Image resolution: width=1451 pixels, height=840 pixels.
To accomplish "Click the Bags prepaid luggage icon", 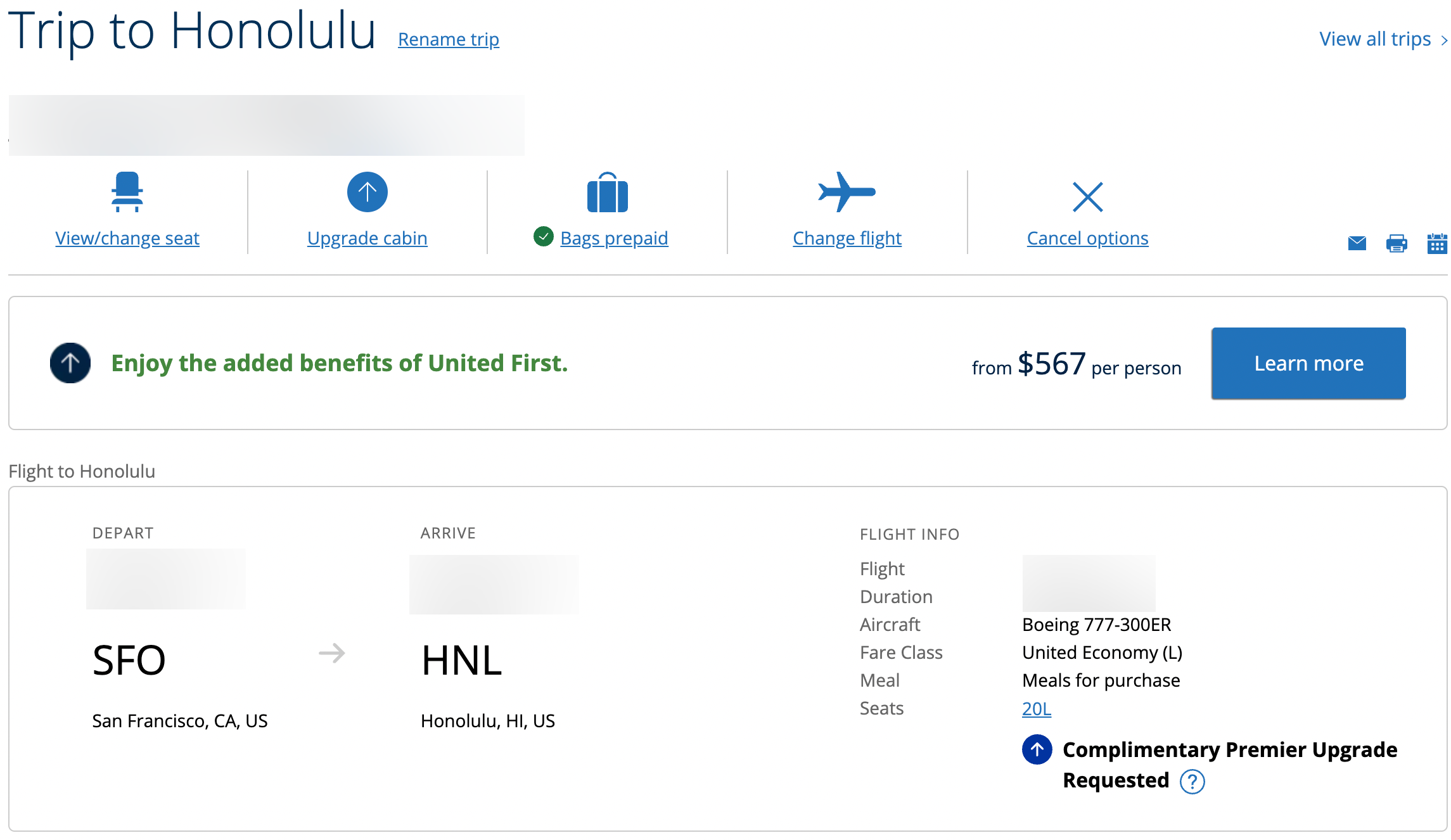I will (x=607, y=192).
